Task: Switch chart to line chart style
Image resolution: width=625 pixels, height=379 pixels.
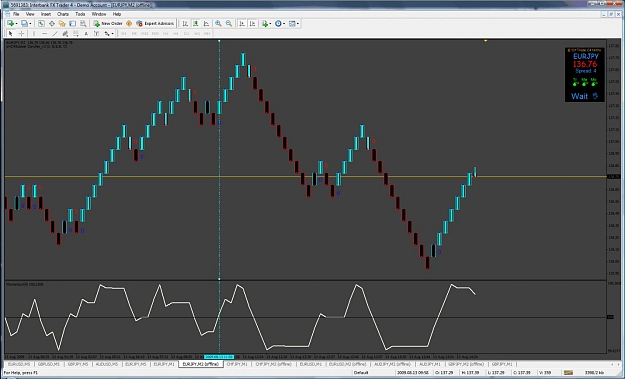Action: (206, 24)
